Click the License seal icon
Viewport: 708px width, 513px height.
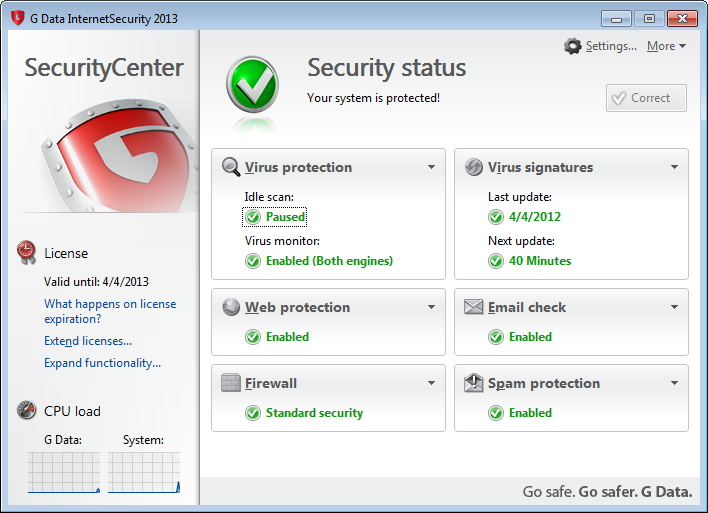(x=27, y=253)
